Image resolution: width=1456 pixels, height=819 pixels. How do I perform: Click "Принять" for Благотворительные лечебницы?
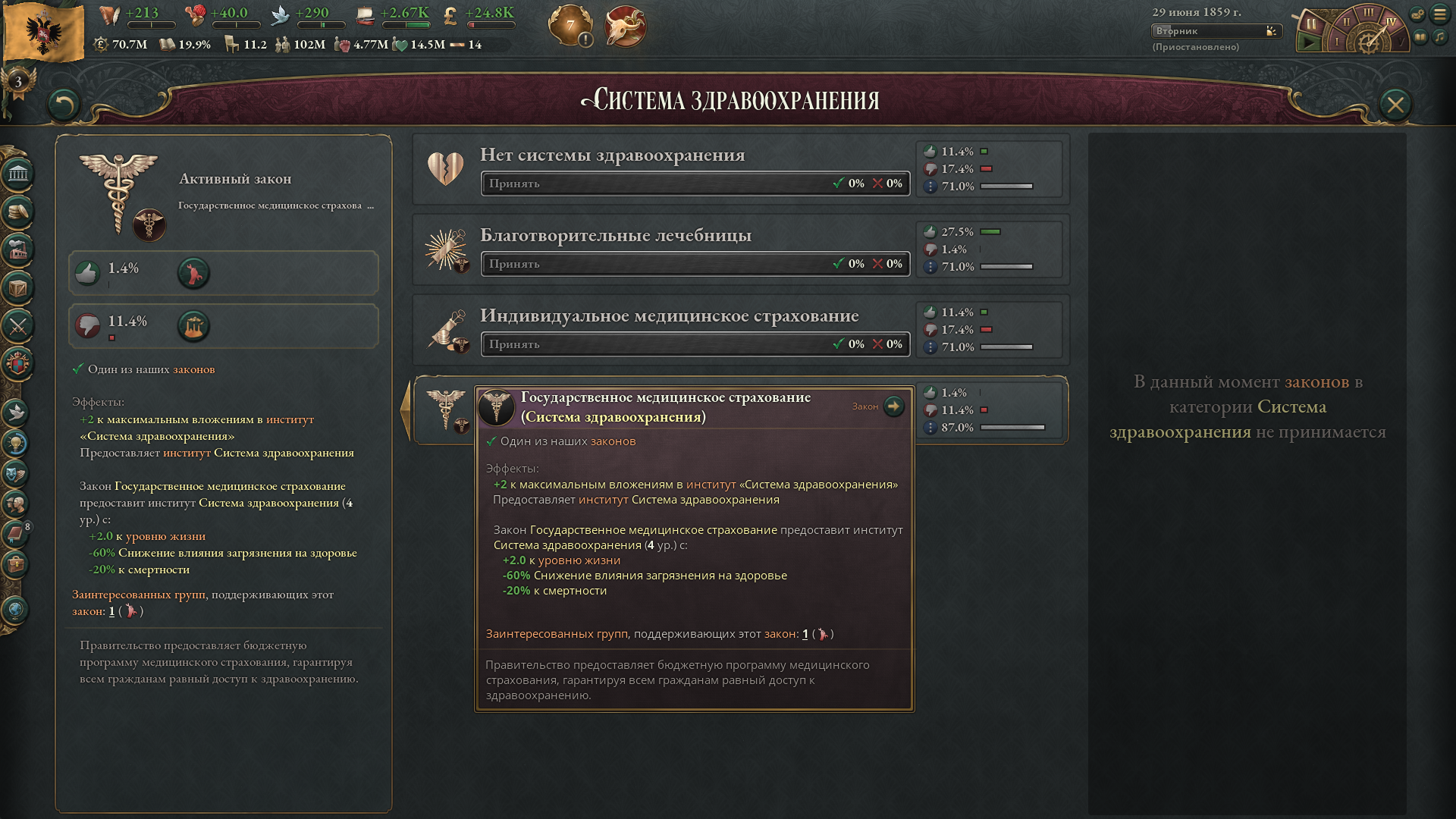pyautogui.click(x=695, y=264)
